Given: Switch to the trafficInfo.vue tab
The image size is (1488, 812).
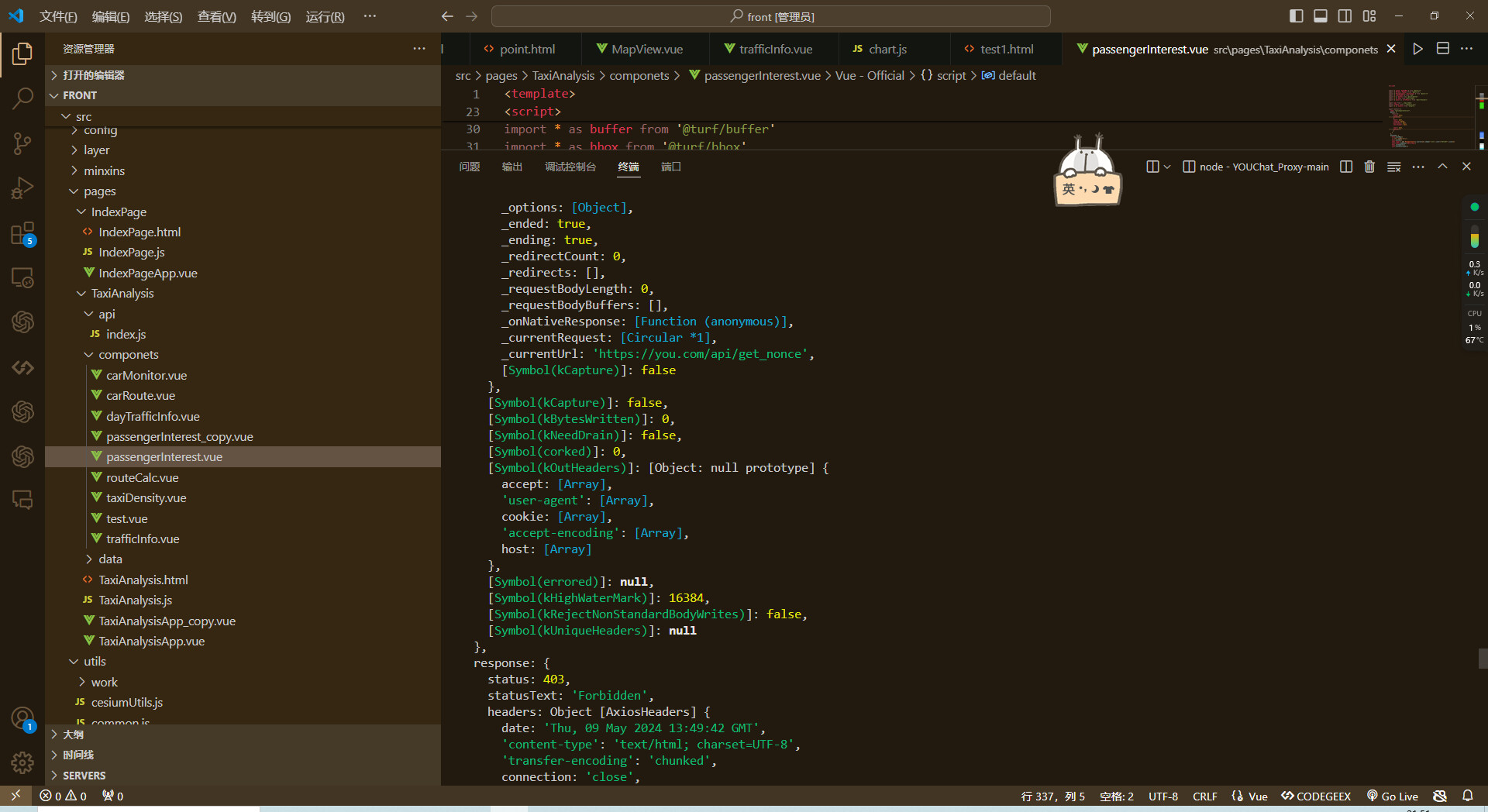Looking at the screenshot, I should tap(775, 49).
